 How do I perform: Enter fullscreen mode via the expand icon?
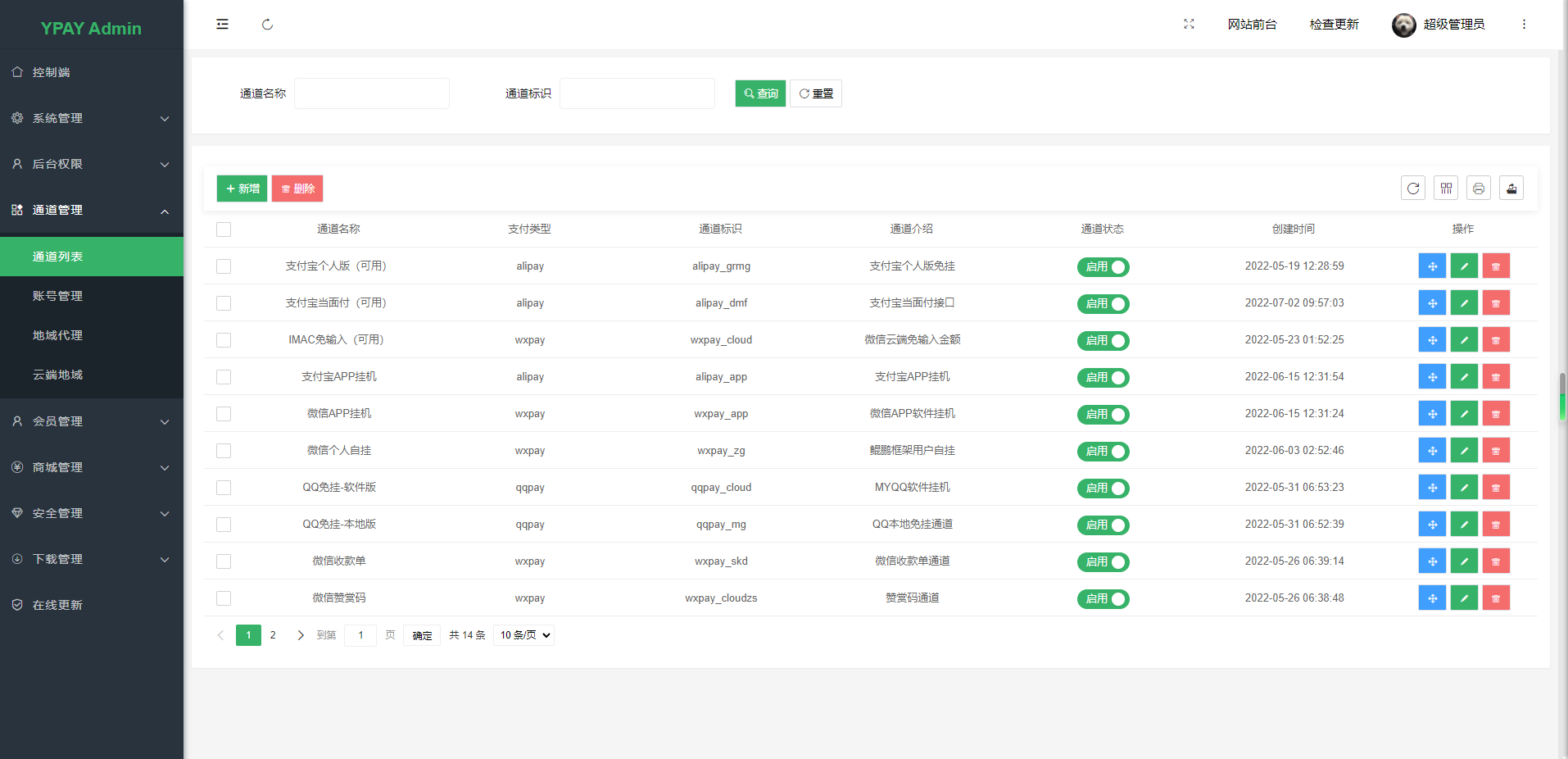1189,24
